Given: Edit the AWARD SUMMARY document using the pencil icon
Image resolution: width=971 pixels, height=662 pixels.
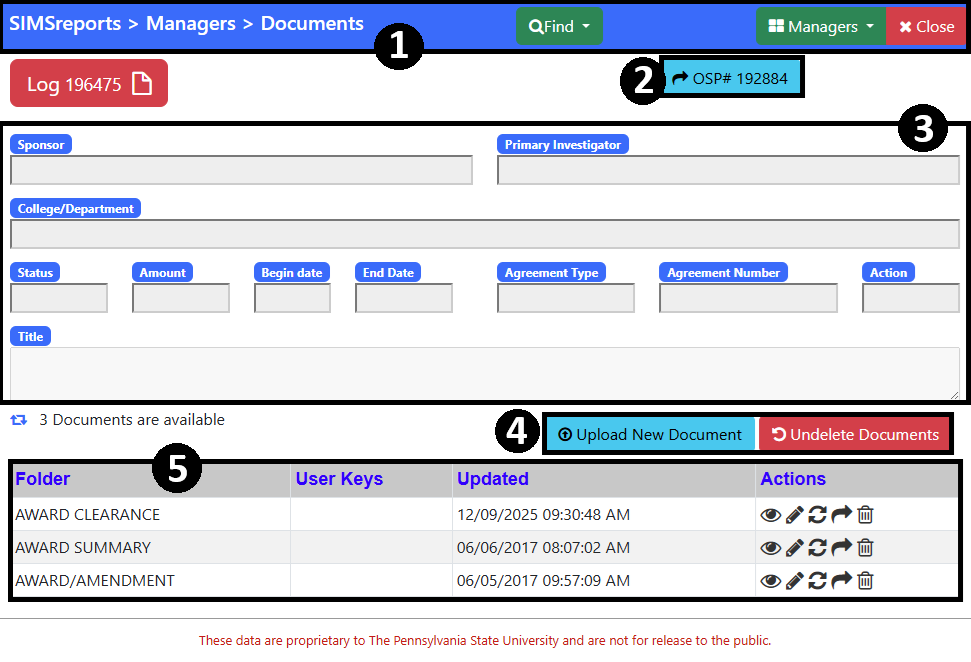Looking at the screenshot, I should (793, 547).
